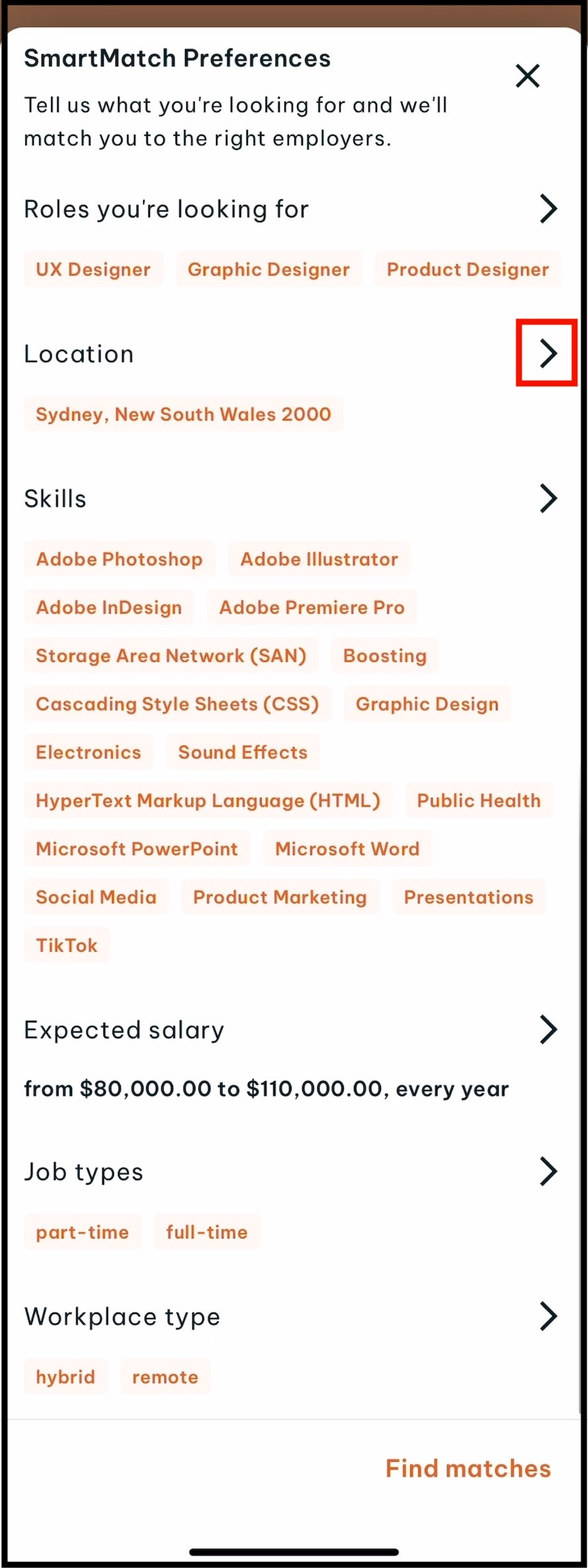Tap the Adobe Premiere Pro skill chip
Viewport: 588px width, 1568px height.
tap(312, 608)
